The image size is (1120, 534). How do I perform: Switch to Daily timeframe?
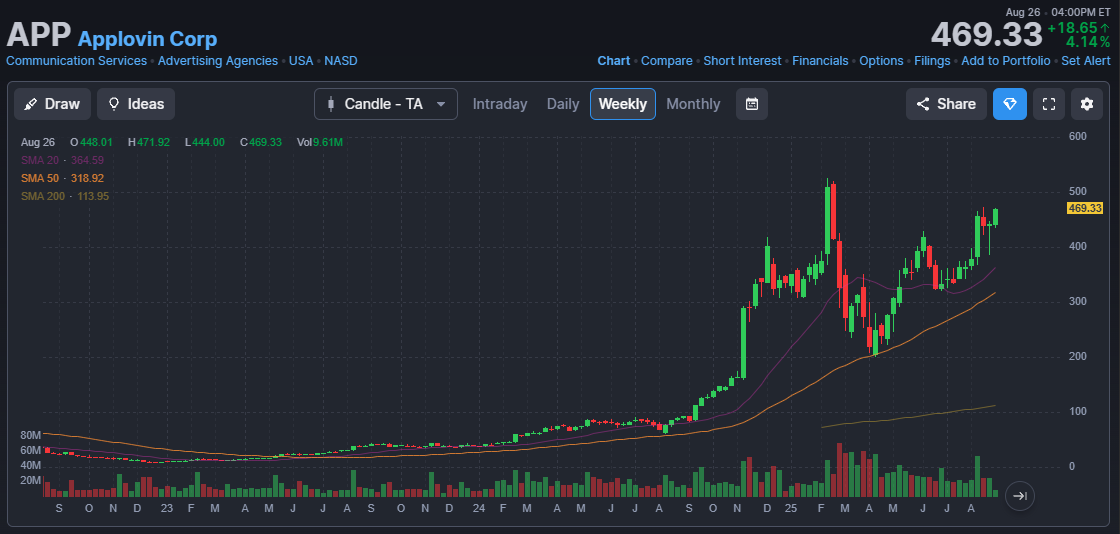click(563, 104)
